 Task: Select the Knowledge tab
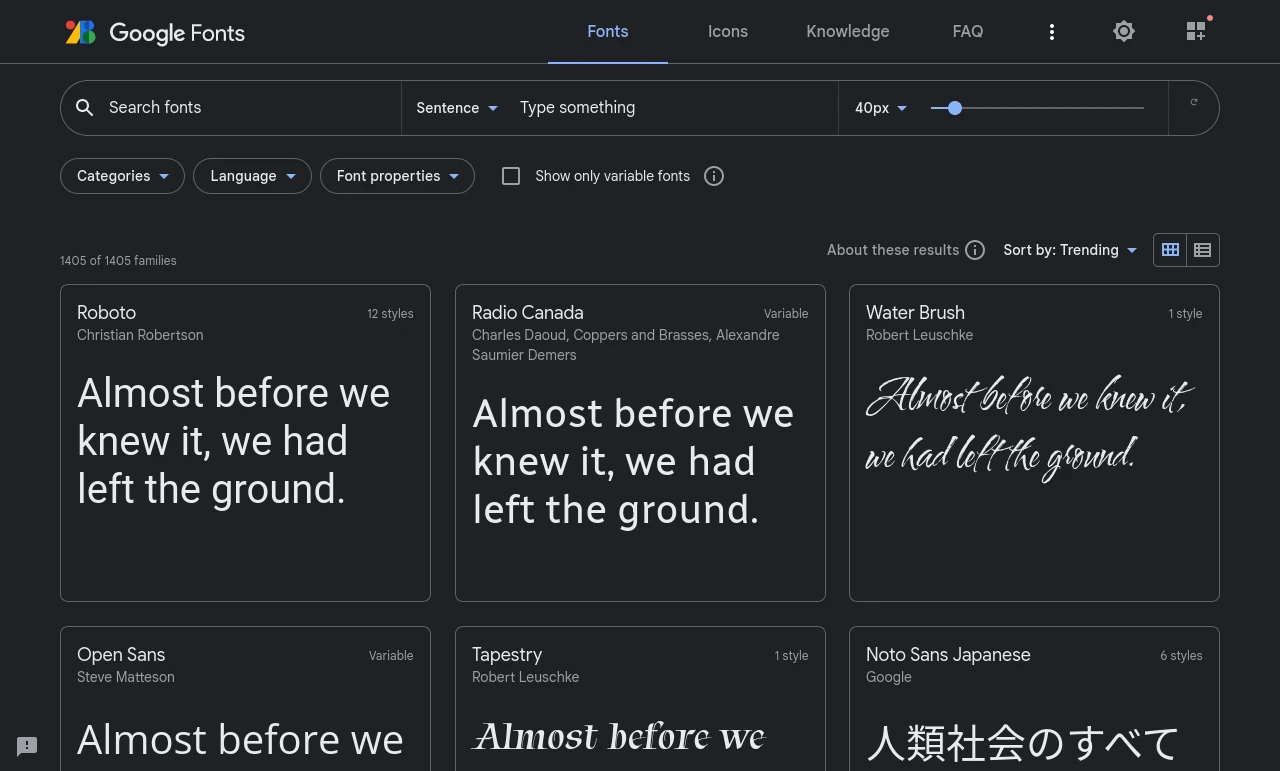pos(848,32)
